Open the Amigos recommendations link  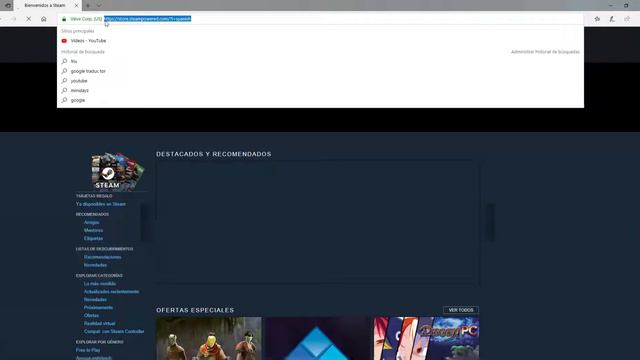coord(91,222)
